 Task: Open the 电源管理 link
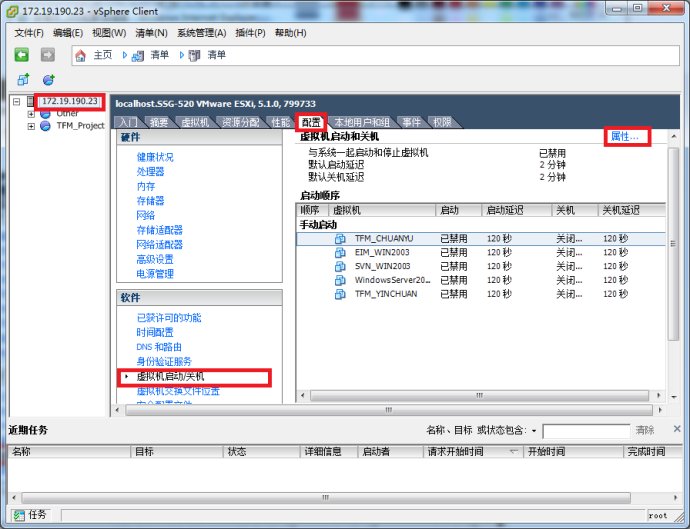coord(155,274)
